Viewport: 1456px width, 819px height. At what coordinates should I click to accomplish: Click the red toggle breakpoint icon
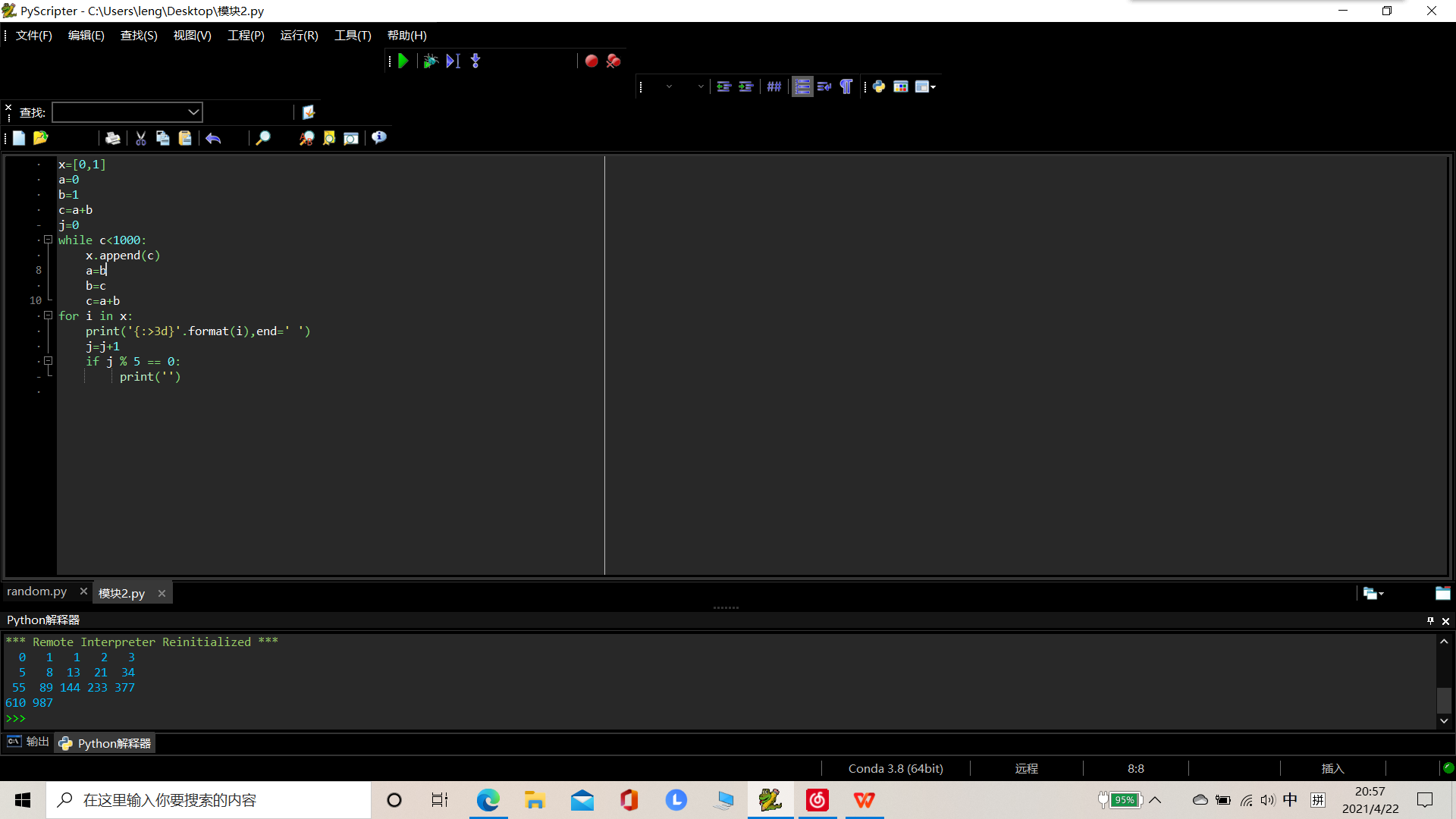coord(591,61)
